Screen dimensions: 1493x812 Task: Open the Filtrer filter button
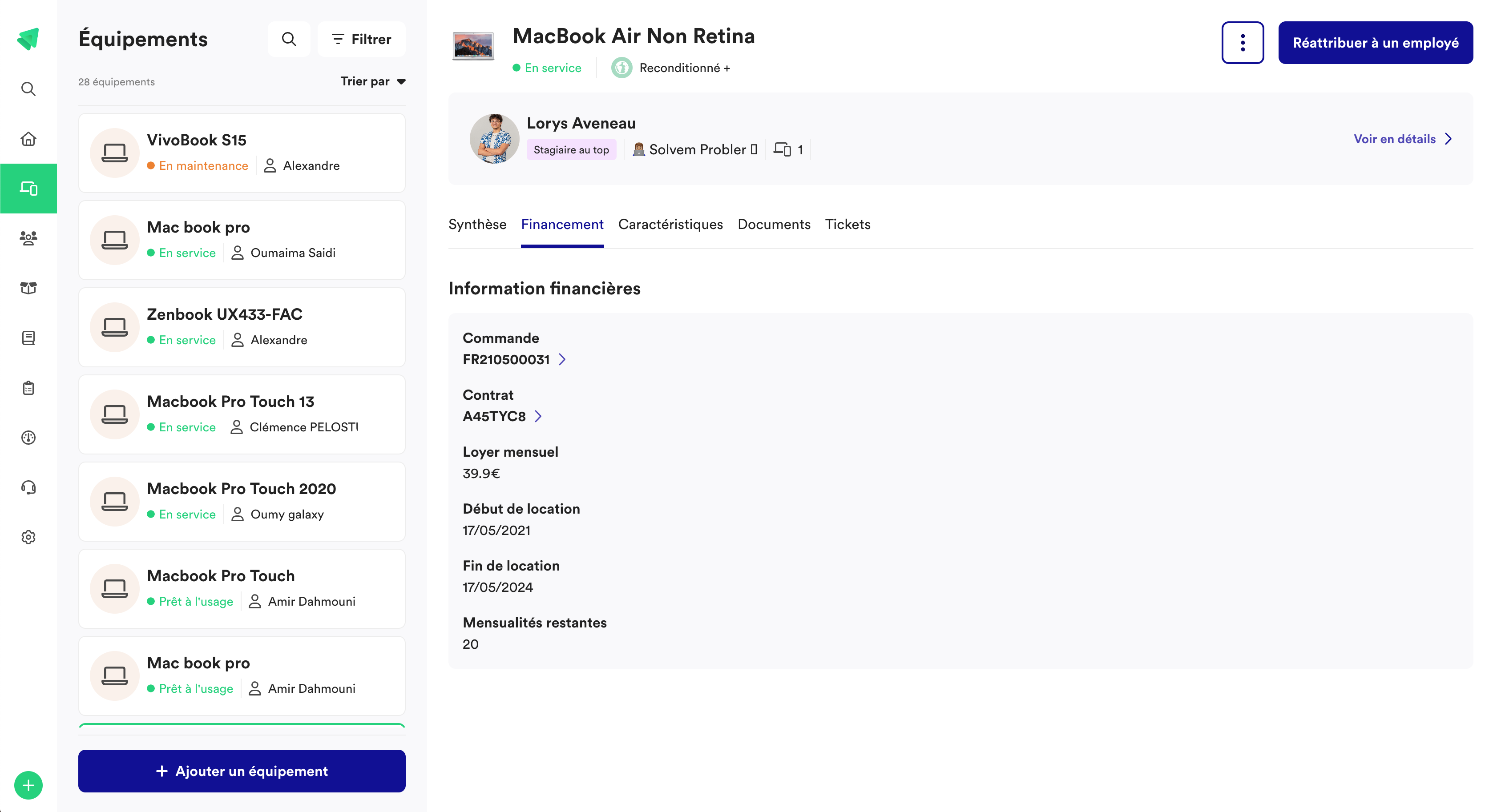(x=361, y=40)
